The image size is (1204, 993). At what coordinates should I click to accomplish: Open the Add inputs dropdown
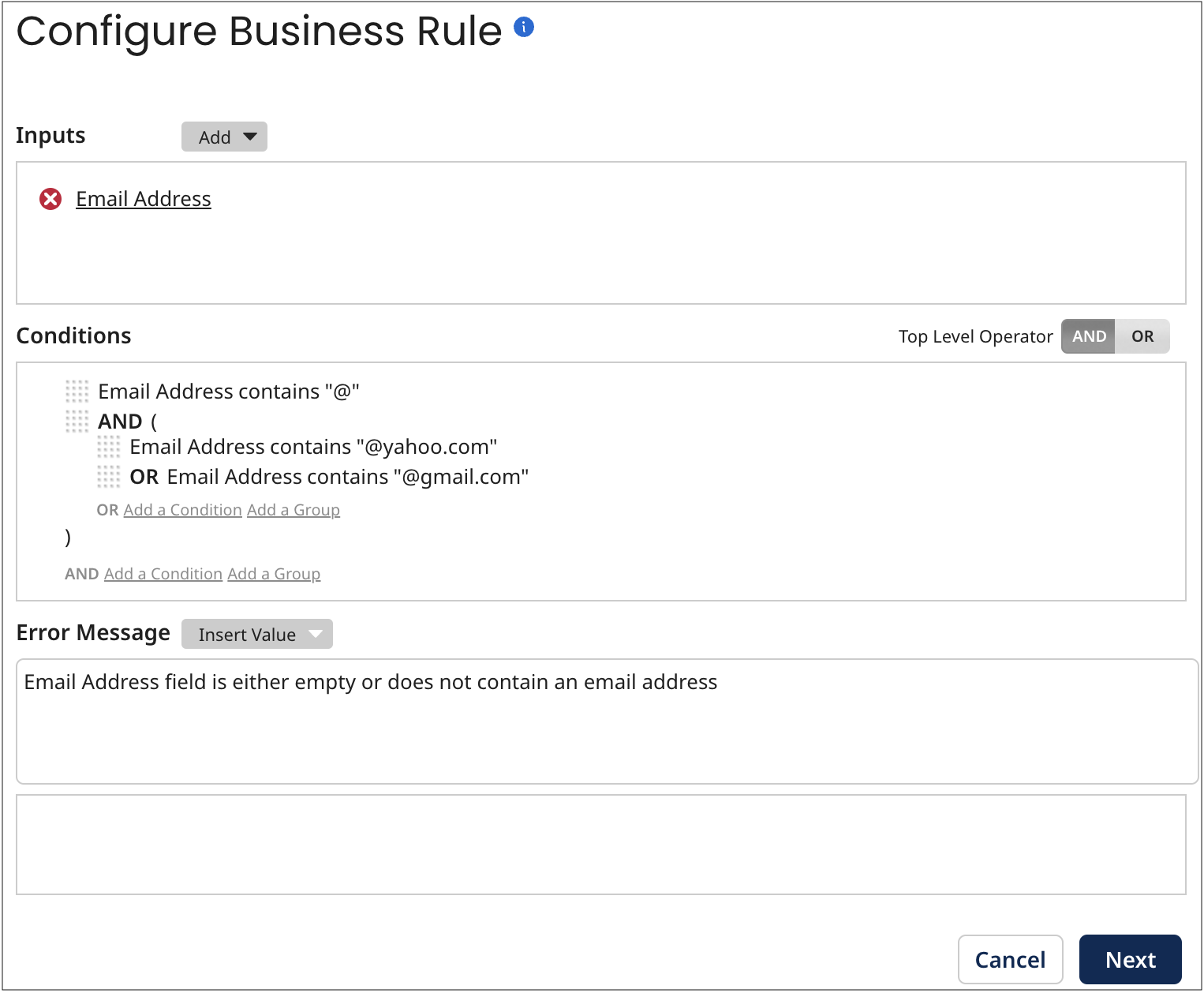coord(224,137)
